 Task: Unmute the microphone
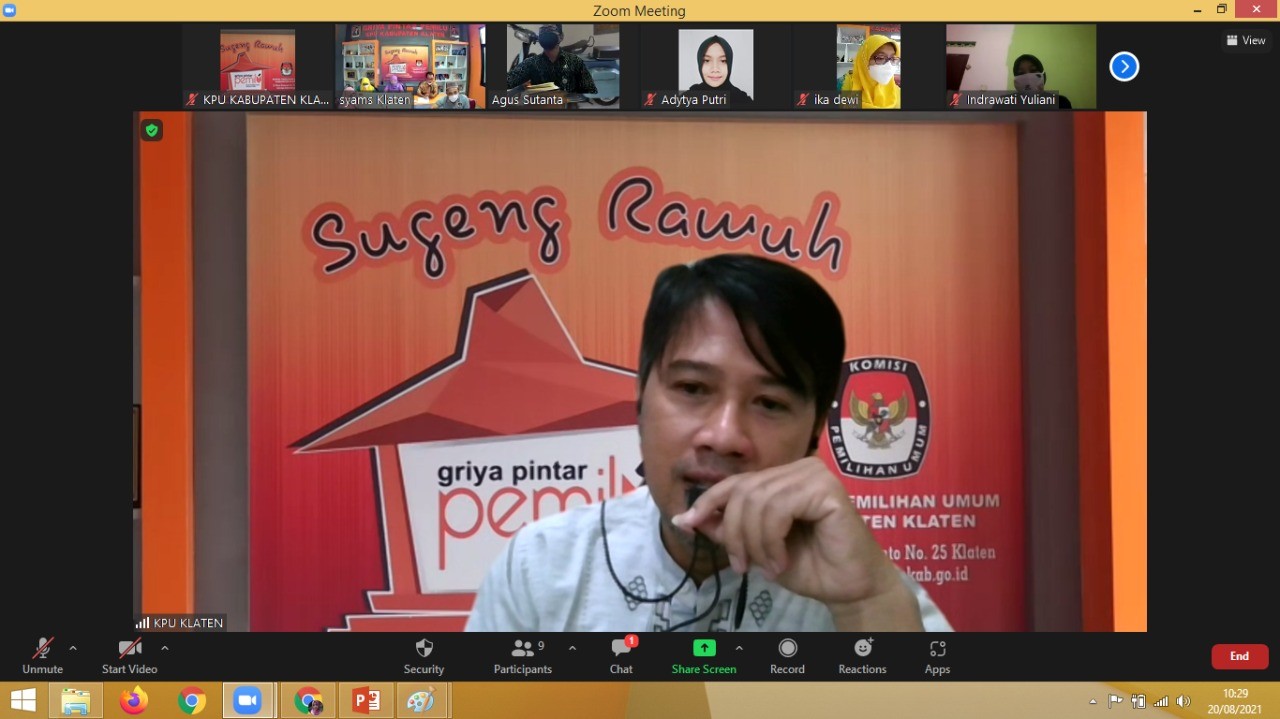[42, 656]
